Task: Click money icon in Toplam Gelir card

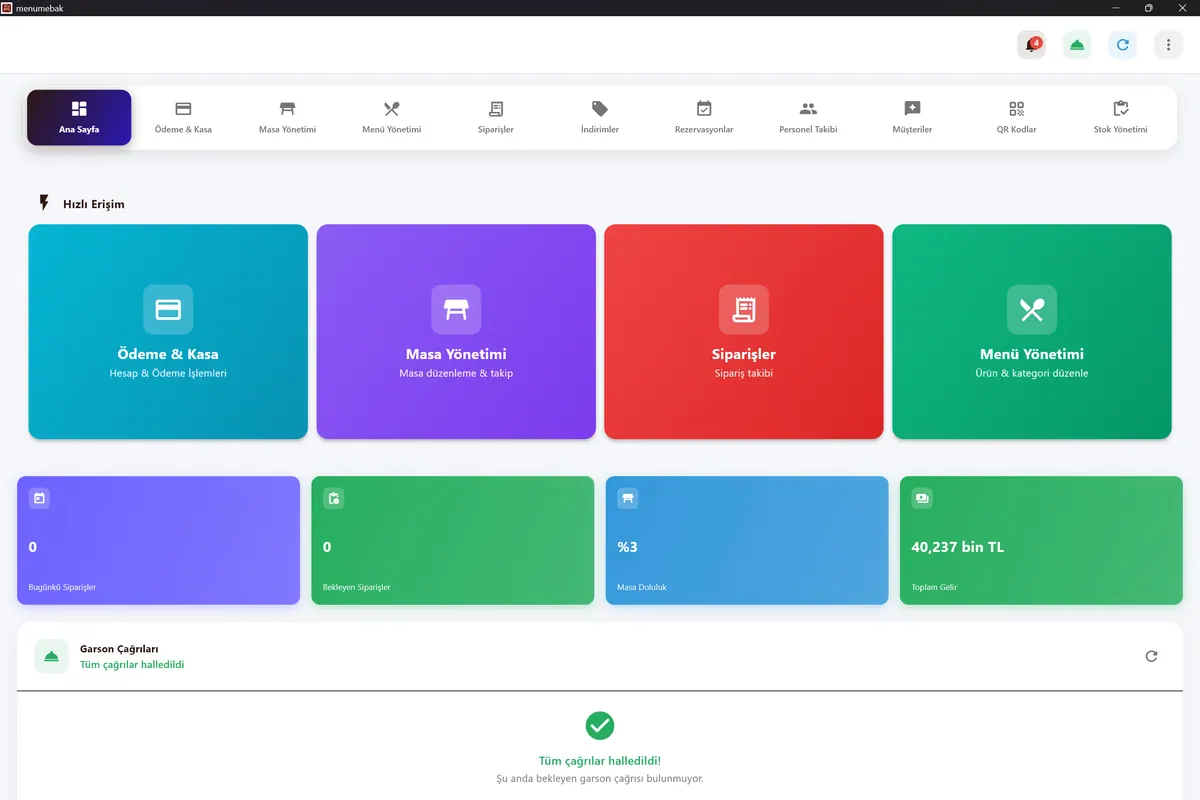Action: (922, 498)
